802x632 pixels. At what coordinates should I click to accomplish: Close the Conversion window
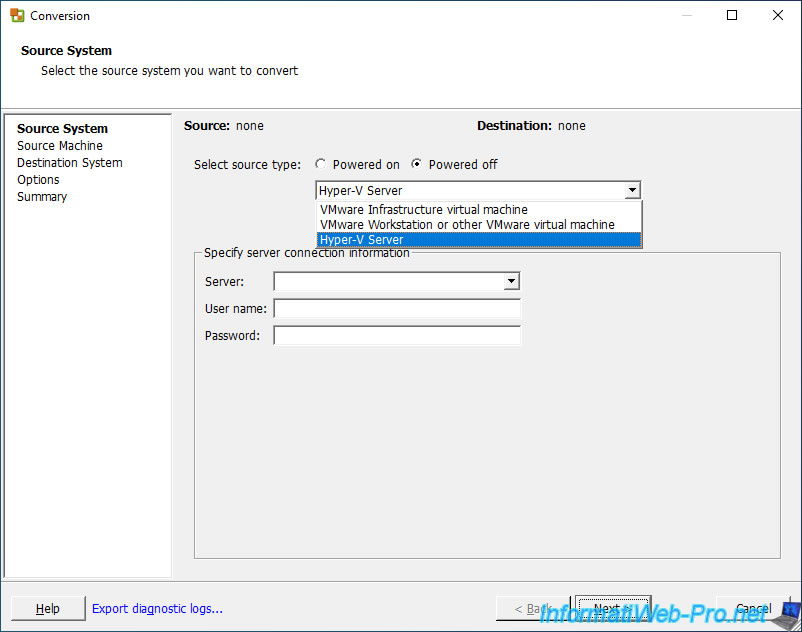(x=777, y=15)
